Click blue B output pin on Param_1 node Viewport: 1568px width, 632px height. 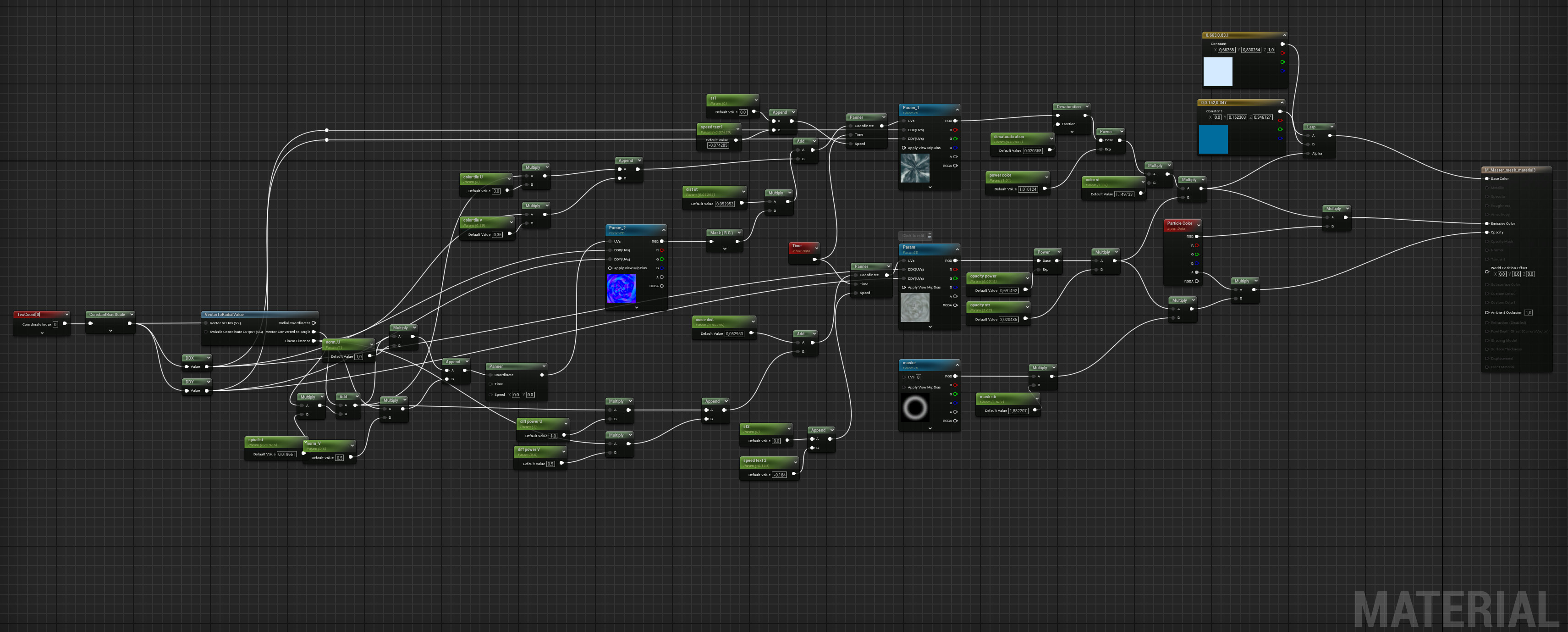[x=955, y=148]
